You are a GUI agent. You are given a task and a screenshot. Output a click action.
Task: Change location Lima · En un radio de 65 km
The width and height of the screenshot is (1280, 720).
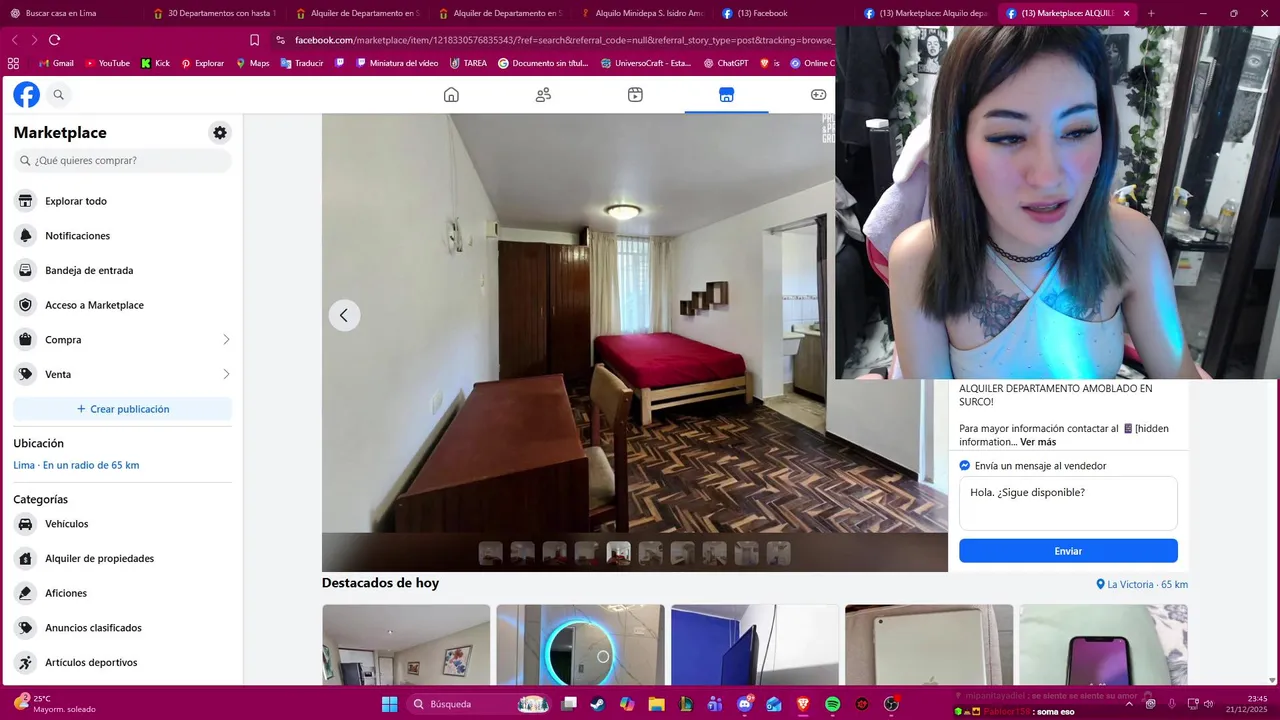tap(76, 465)
